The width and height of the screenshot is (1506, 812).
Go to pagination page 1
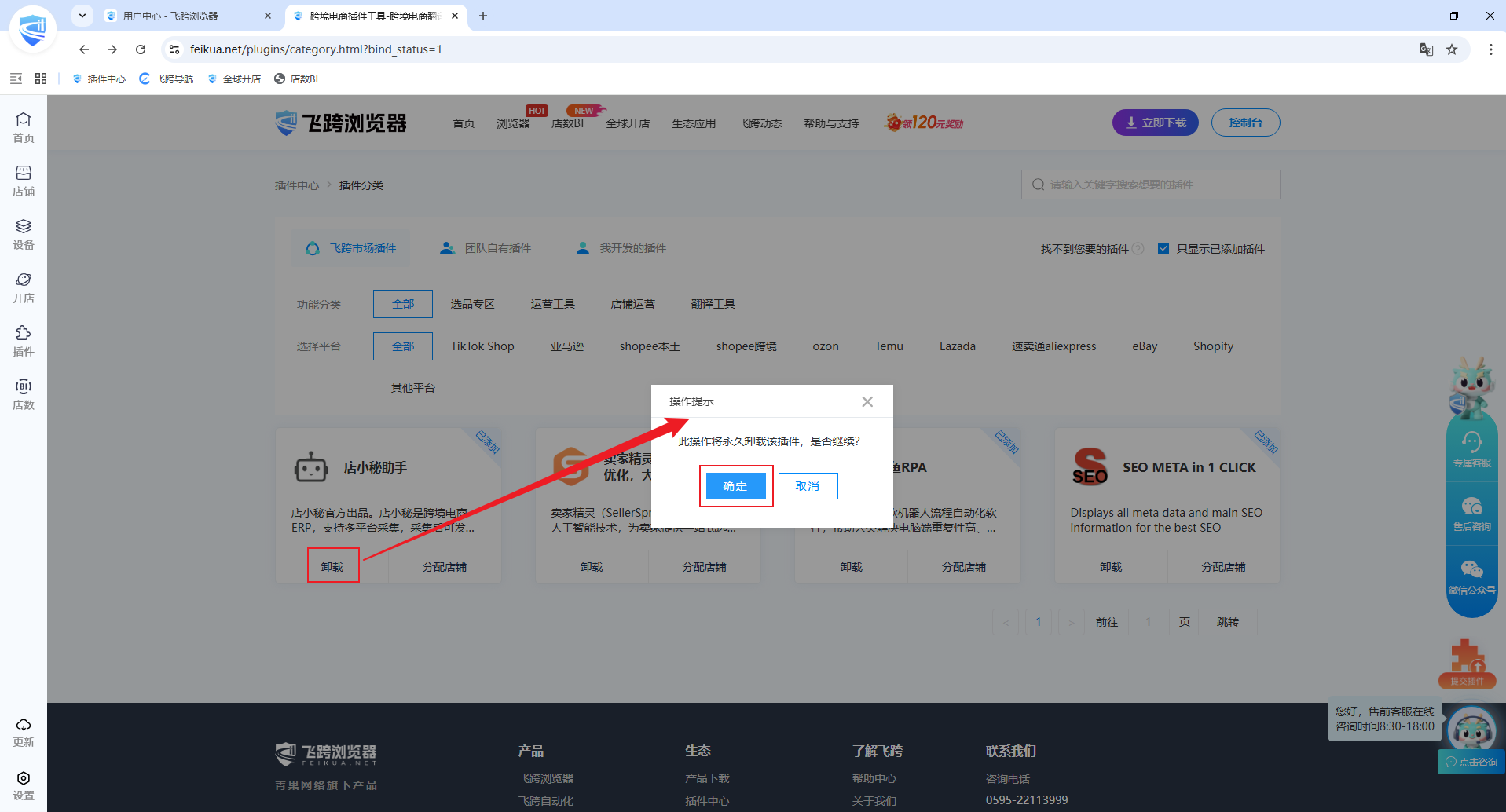pos(1039,622)
